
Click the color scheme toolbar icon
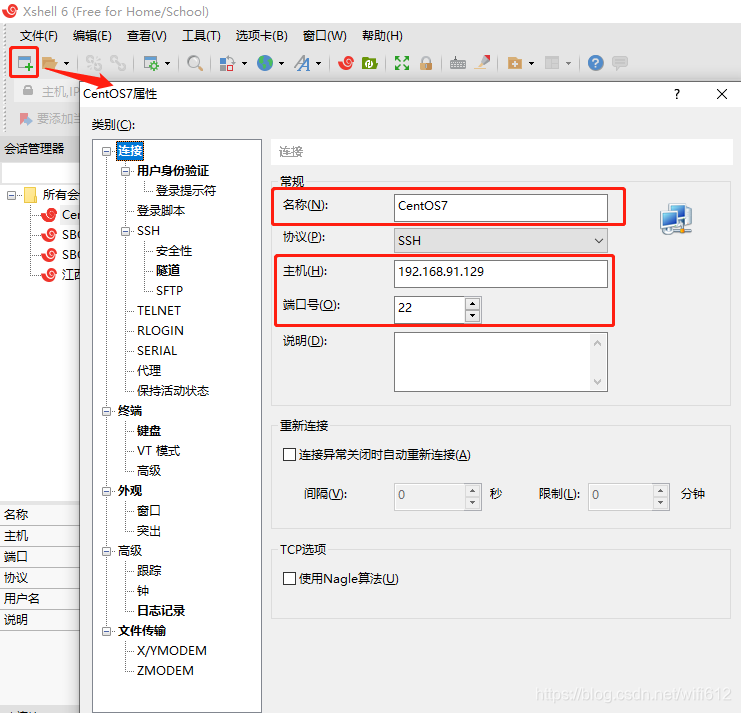click(x=227, y=63)
